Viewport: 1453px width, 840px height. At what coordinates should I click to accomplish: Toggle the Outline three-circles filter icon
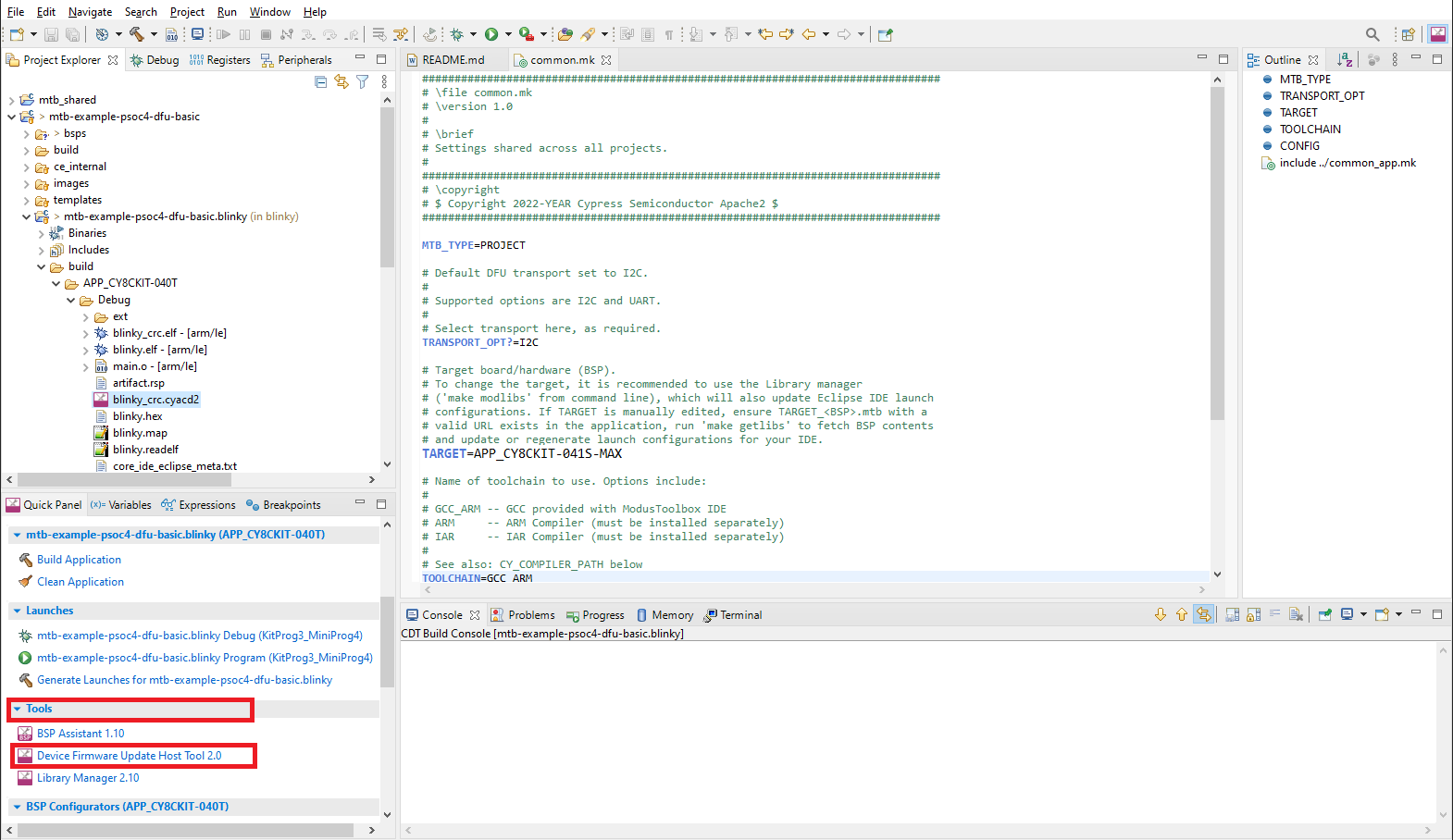(x=1373, y=59)
